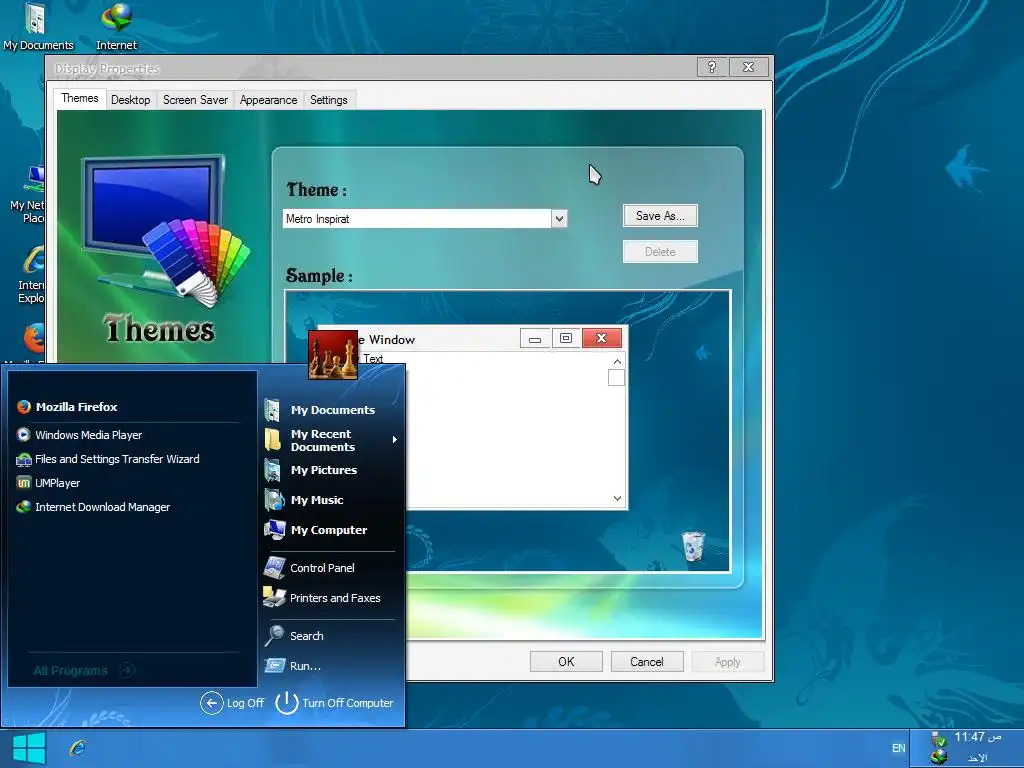Click Turn Off Computer power icon

pos(287,703)
